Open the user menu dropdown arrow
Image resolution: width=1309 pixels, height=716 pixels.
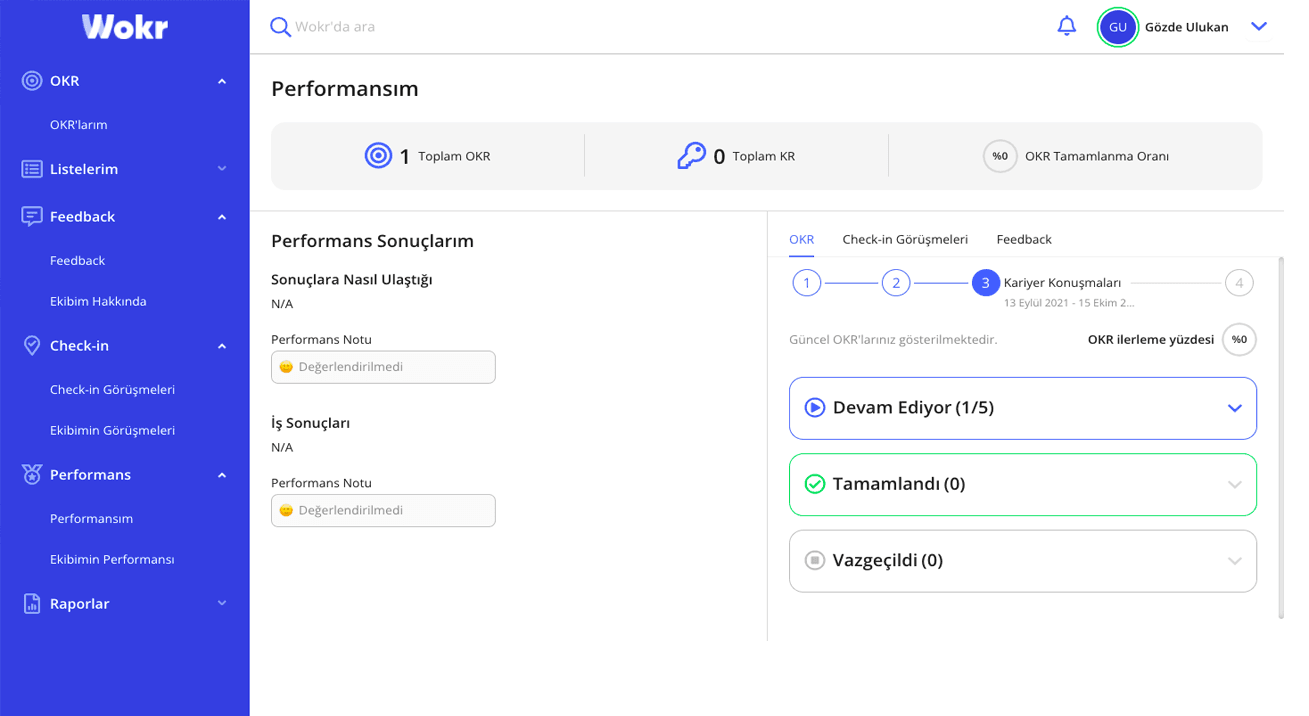(x=1259, y=27)
